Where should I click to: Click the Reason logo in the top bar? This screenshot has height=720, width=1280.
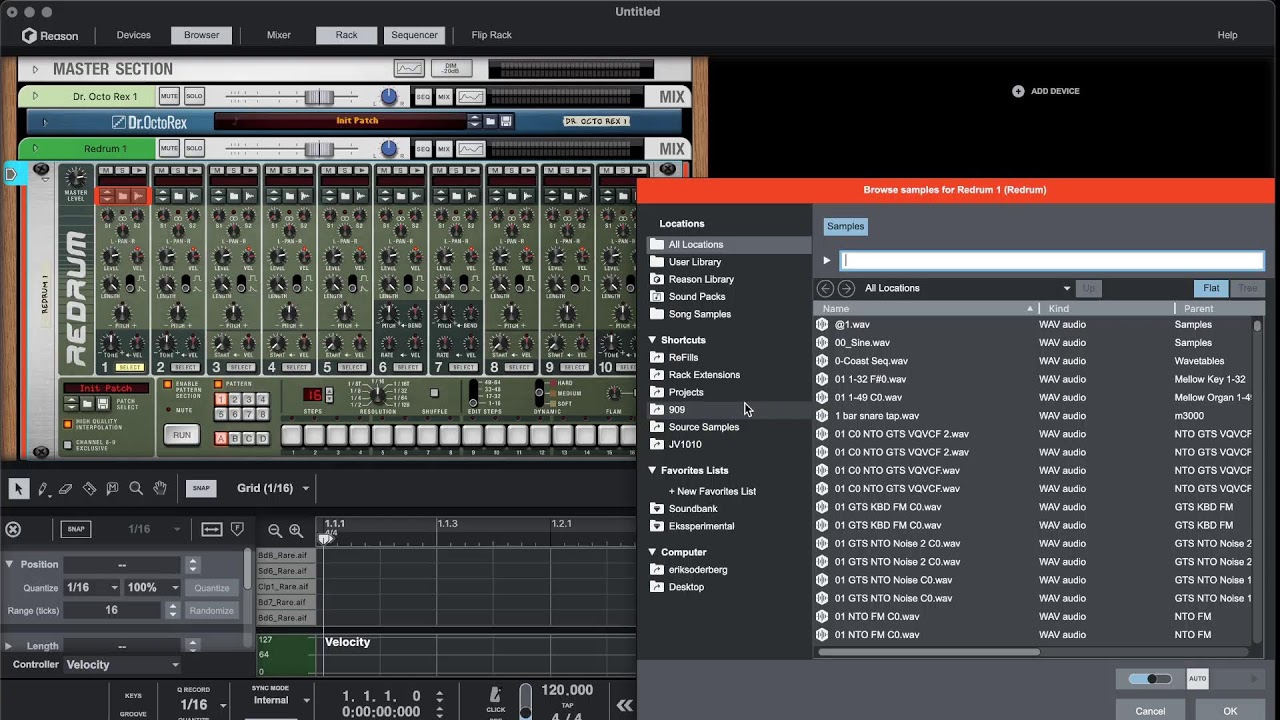coord(51,35)
